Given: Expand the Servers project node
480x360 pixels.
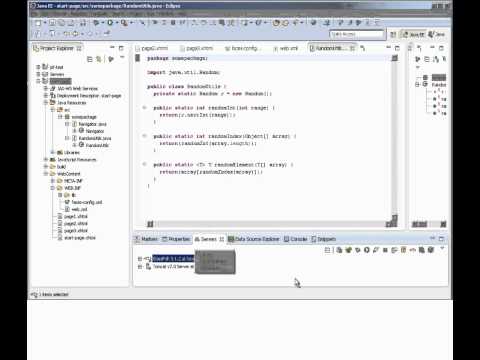Looking at the screenshot, I should 38,74.
